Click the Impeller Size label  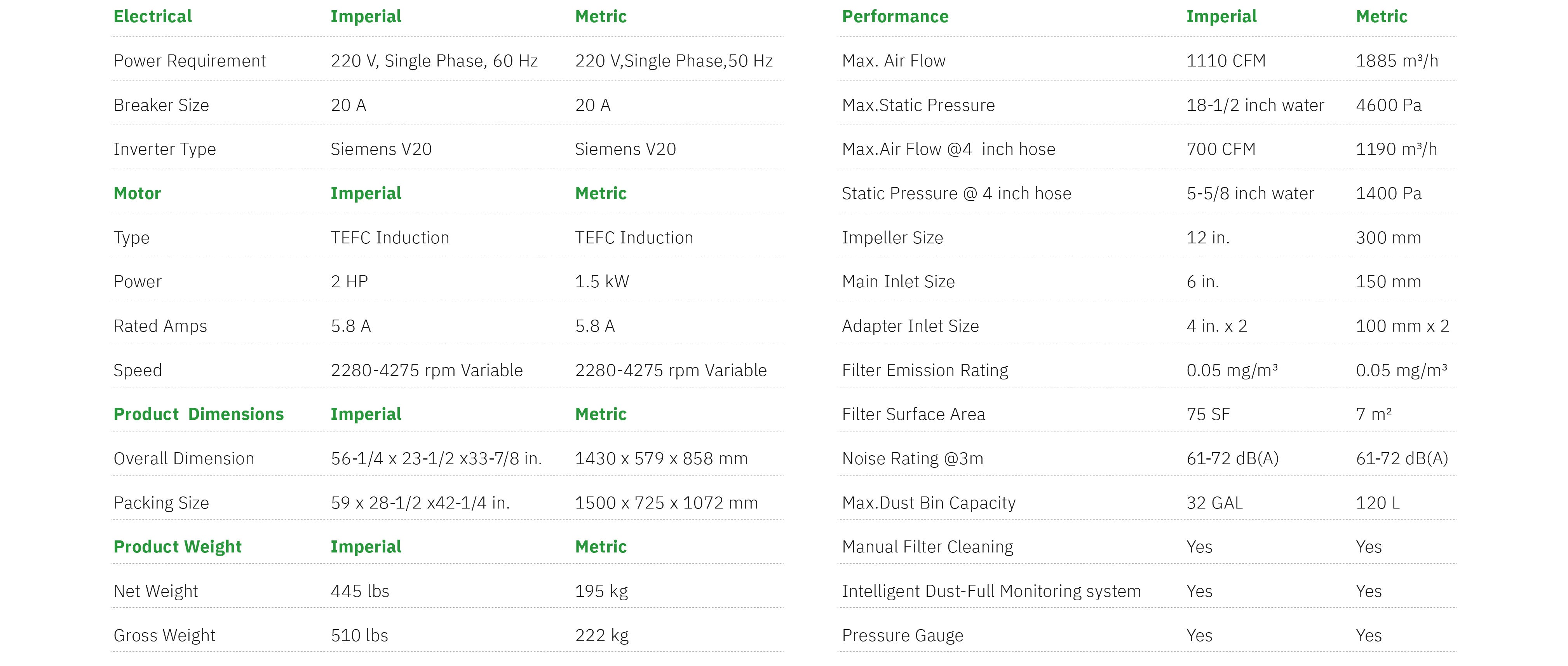click(x=892, y=238)
